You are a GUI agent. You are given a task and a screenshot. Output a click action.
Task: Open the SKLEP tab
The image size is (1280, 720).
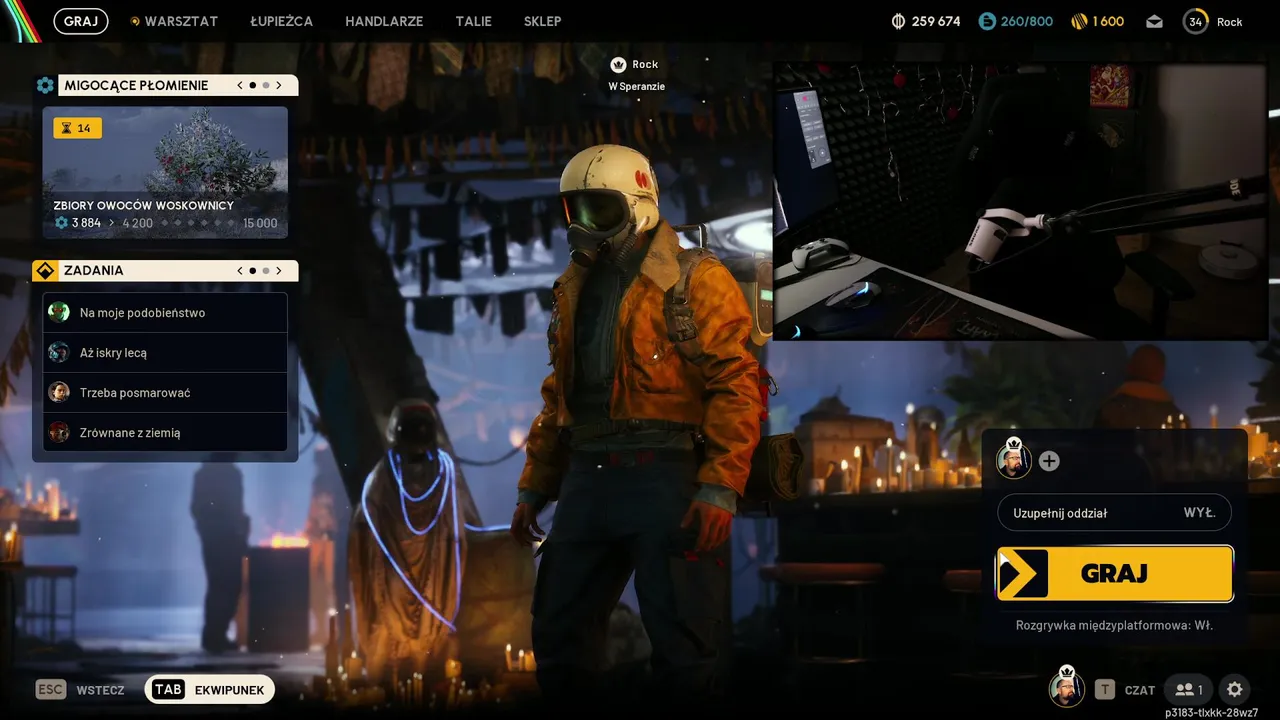coord(542,21)
